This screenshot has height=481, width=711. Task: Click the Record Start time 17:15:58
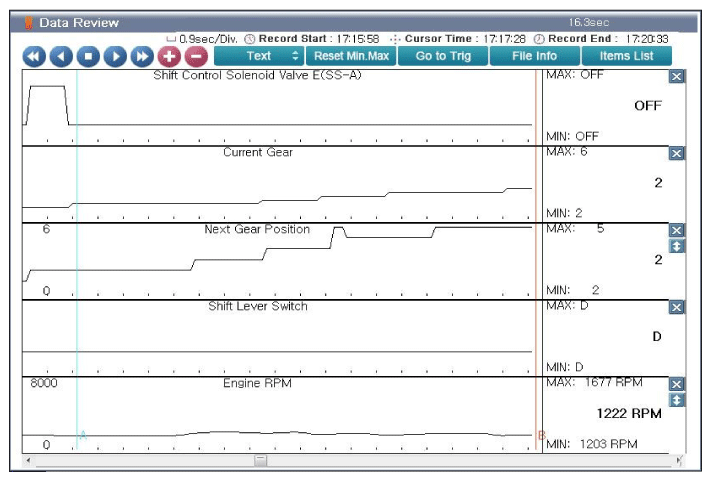[357, 39]
